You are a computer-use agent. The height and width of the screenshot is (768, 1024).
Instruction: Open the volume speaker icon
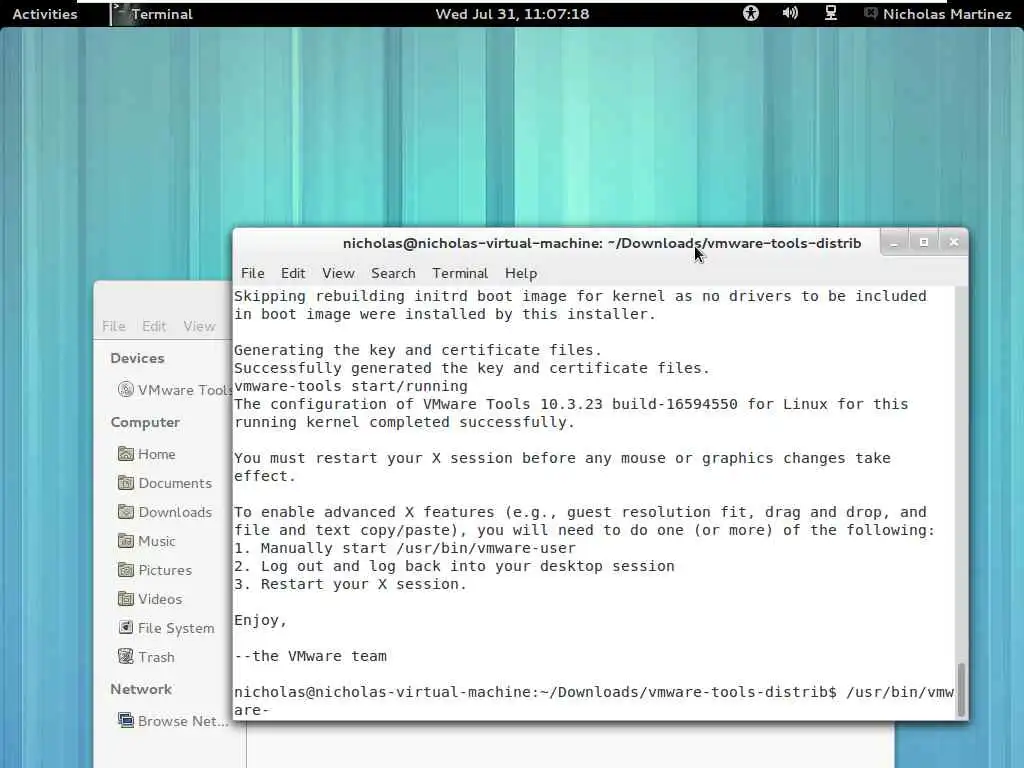(790, 13)
